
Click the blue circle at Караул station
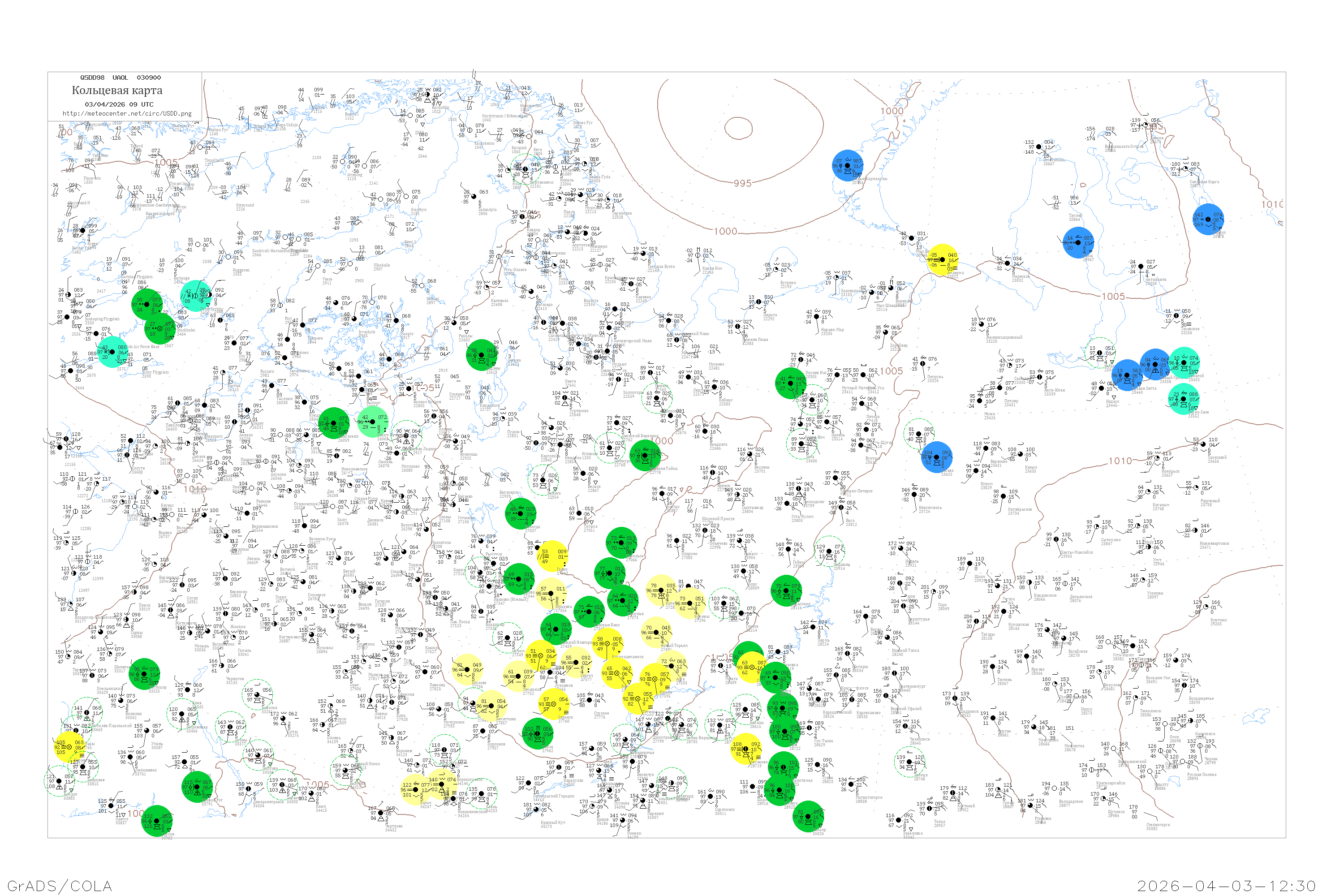pyautogui.click(x=1208, y=220)
